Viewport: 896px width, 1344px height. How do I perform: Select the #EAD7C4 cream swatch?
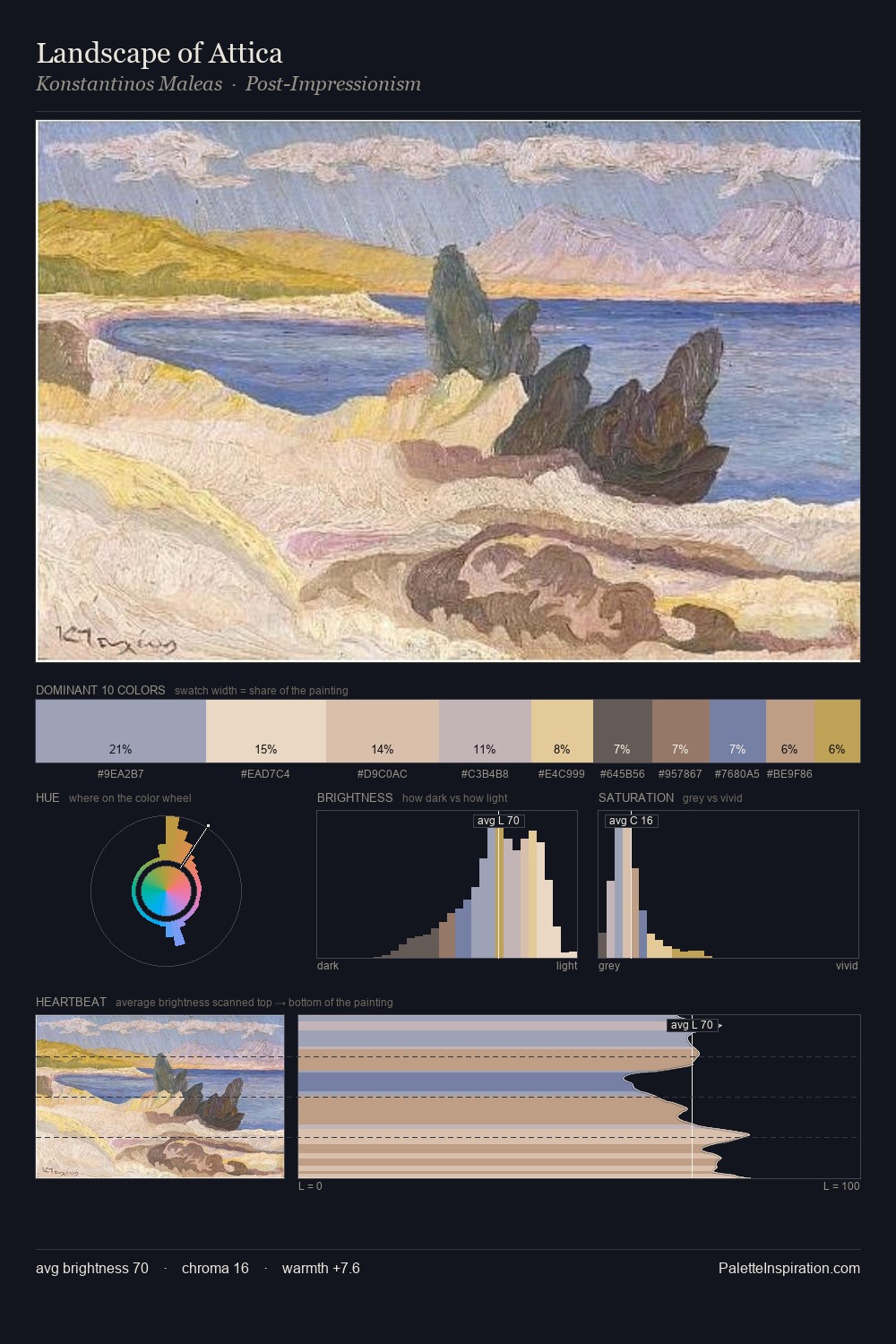(266, 731)
